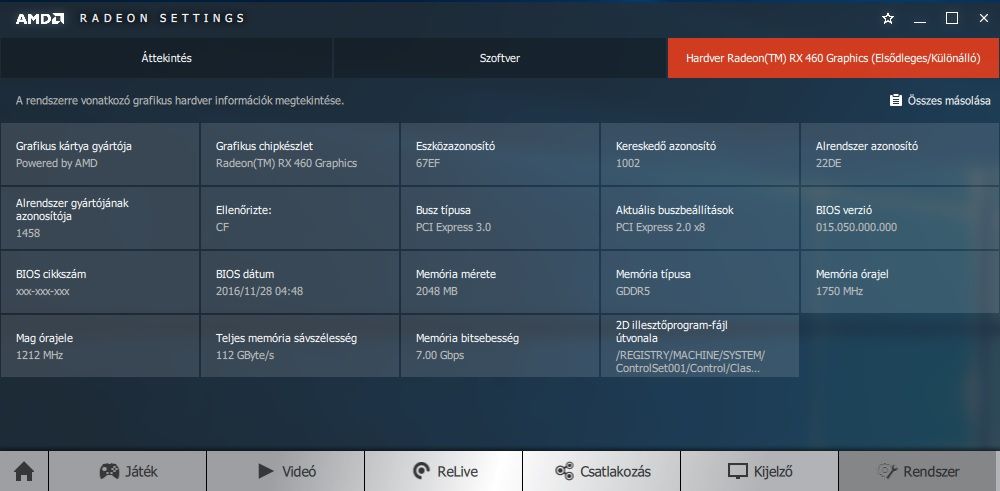
Task: Select the Memória típusa tile
Action: pyautogui.click(x=700, y=282)
